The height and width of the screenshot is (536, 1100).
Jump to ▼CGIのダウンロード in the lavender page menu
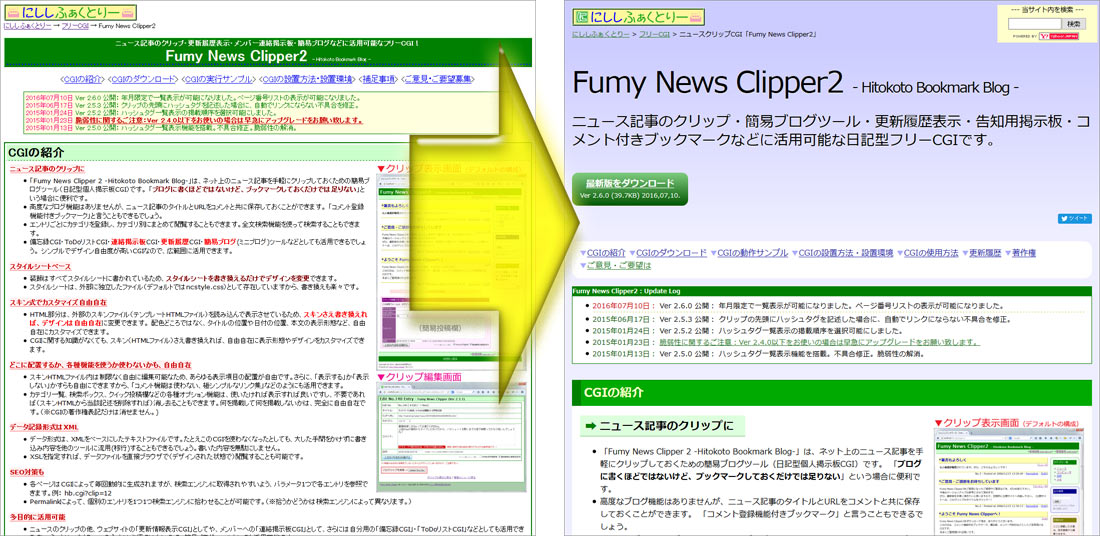coord(668,253)
